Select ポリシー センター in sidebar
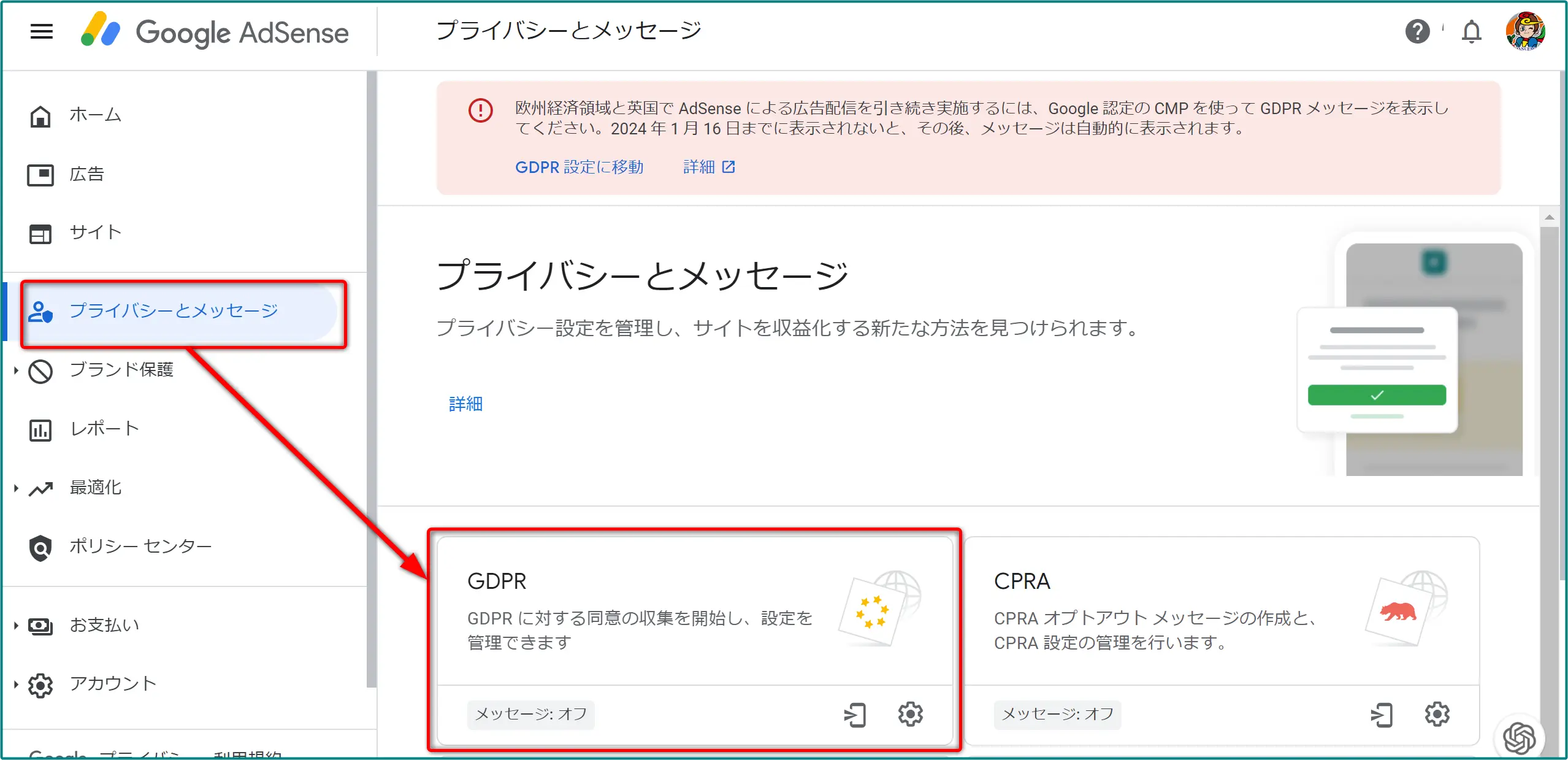 140,547
